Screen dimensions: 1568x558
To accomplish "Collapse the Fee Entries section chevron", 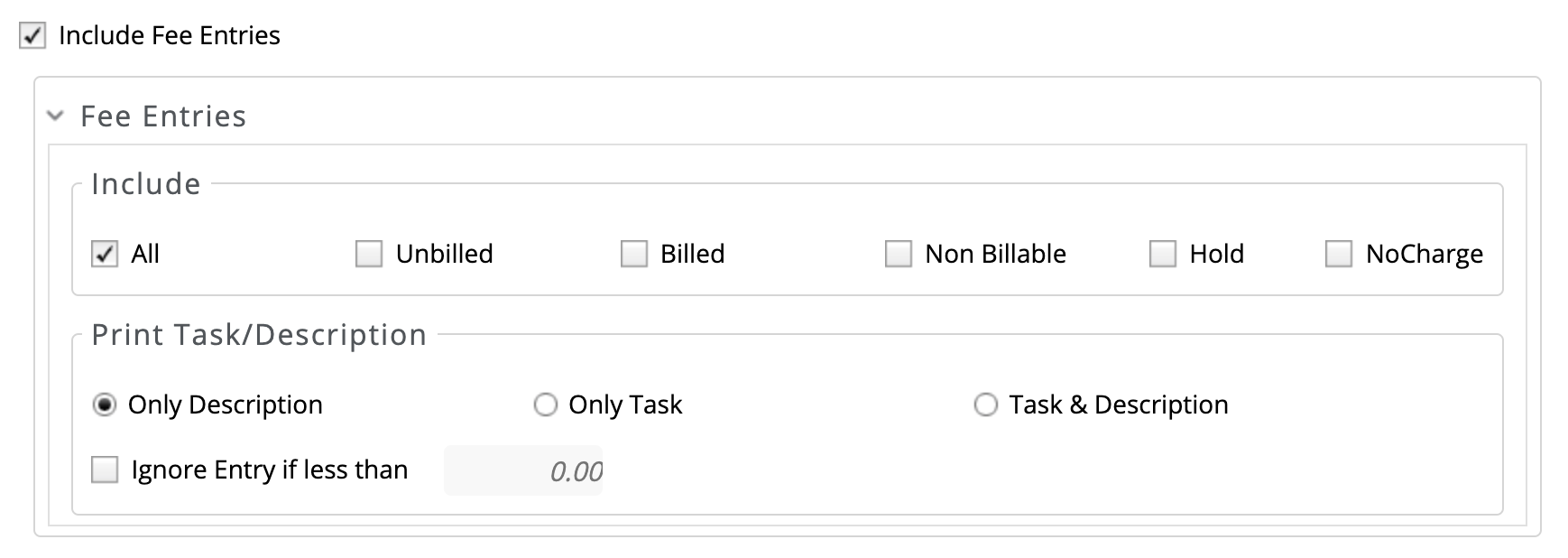I will (x=56, y=116).
